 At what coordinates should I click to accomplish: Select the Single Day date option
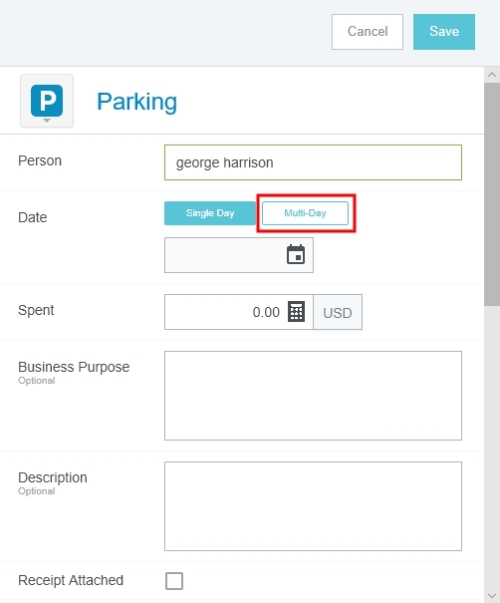click(210, 213)
